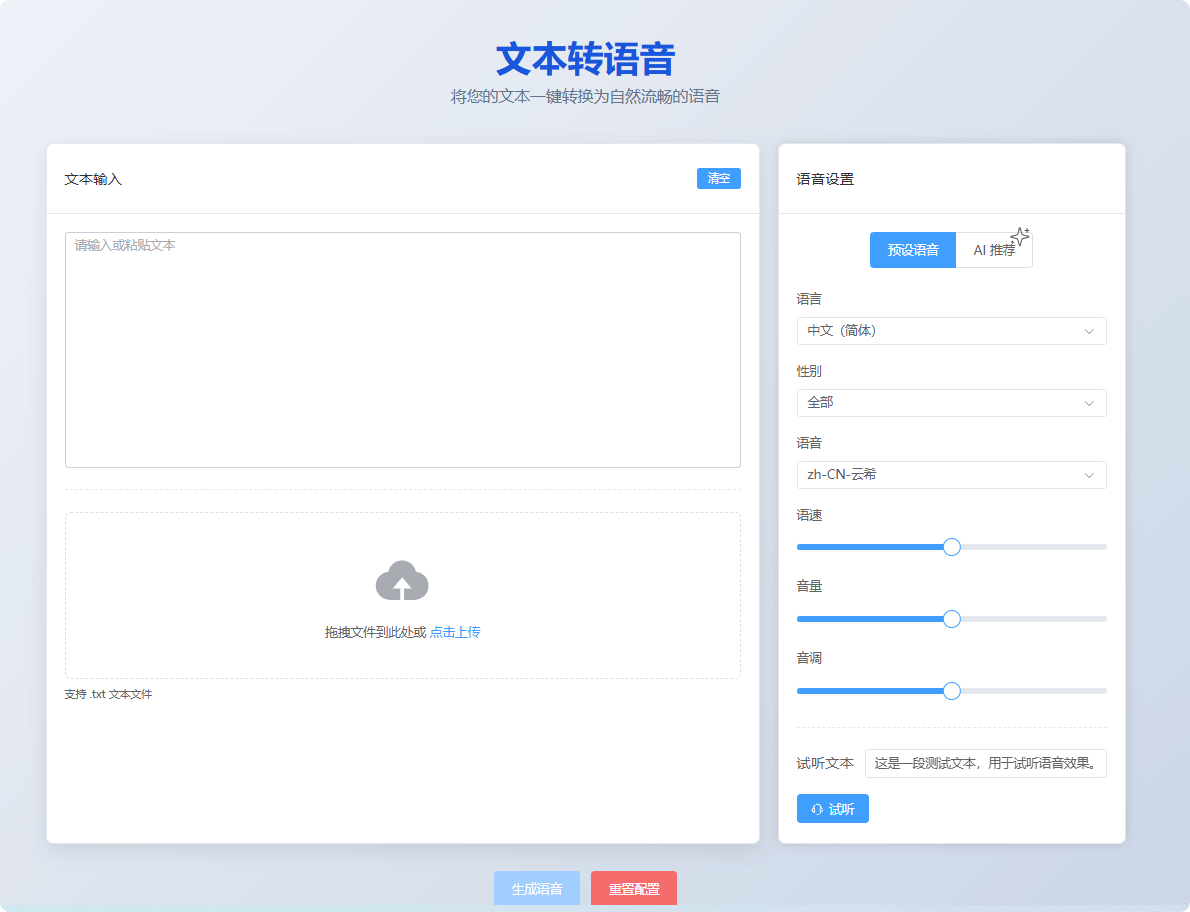1190x912 pixels.
Task: Click the 音调 pitch slider handle
Action: pyautogui.click(x=951, y=690)
